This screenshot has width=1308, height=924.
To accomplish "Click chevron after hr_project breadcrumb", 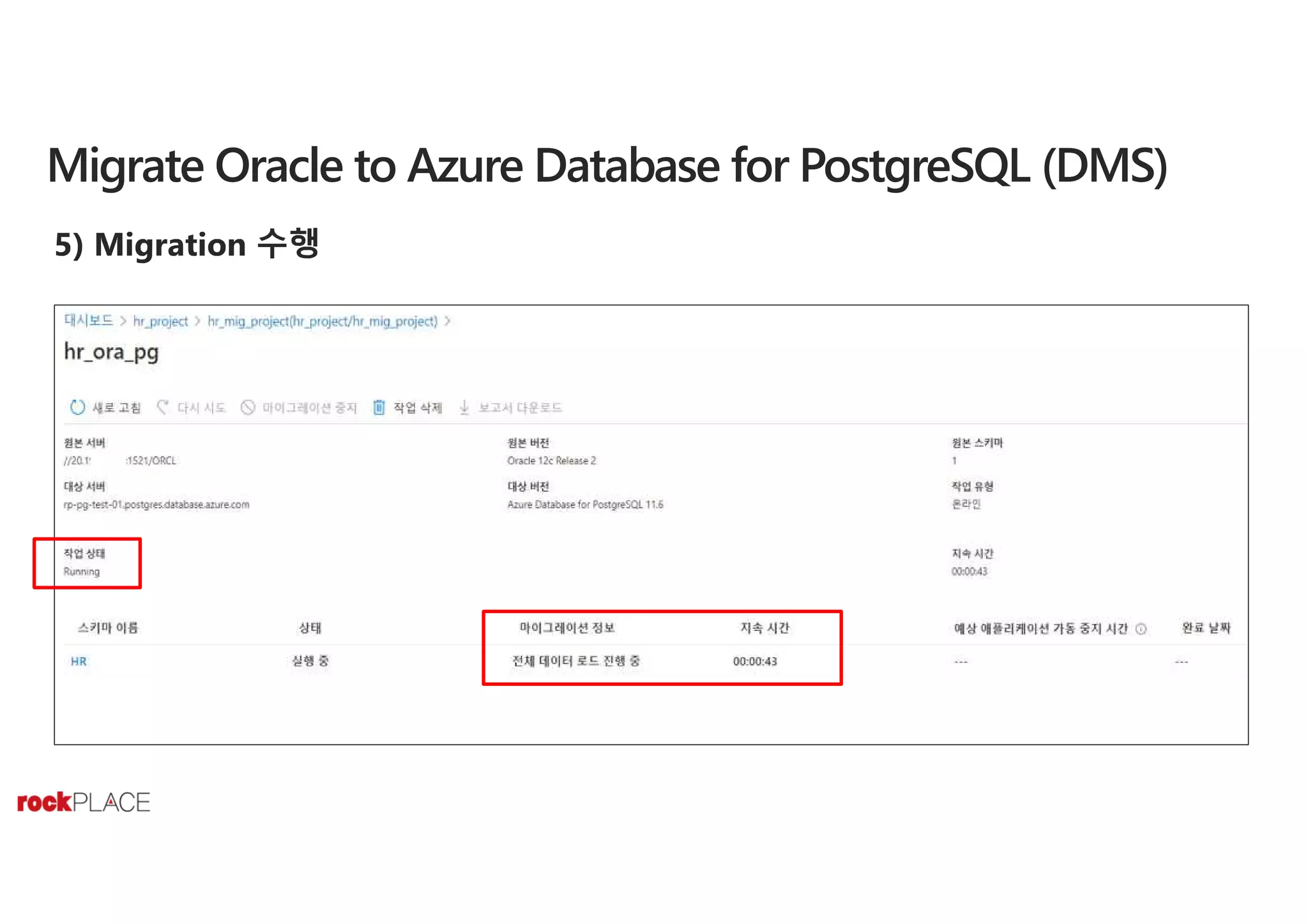I will click(x=198, y=321).
